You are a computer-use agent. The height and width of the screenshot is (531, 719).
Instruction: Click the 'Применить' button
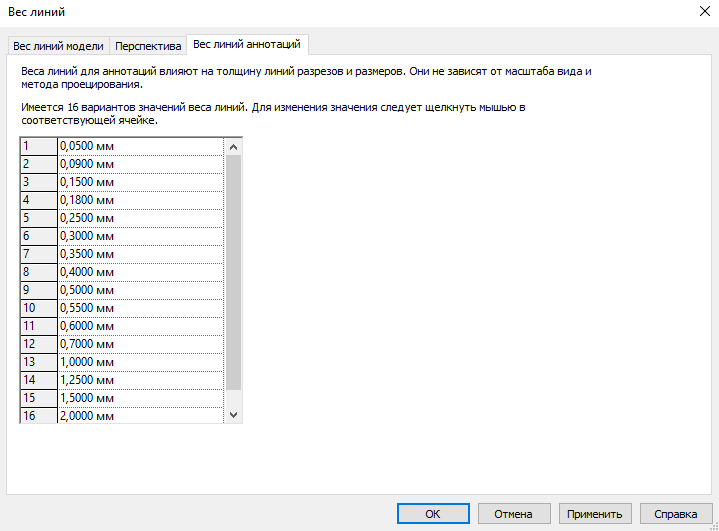(x=594, y=513)
